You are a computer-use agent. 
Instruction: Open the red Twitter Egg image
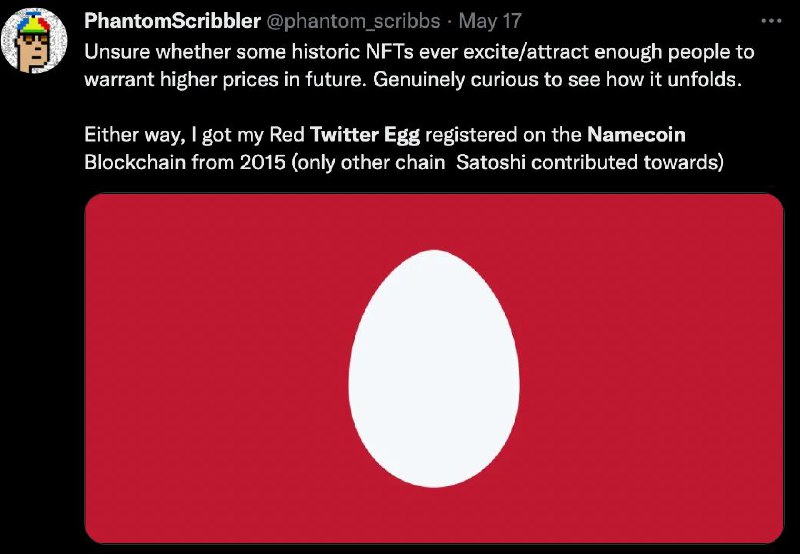434,368
